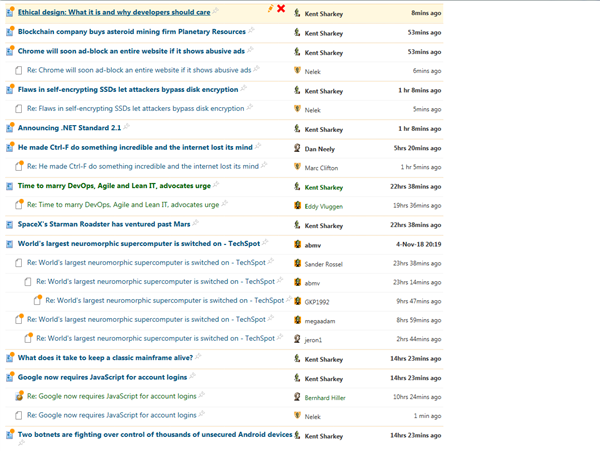Image resolution: width=600 pixels, height=451 pixels.
Task: Click author name megaadam
Action: [320, 321]
